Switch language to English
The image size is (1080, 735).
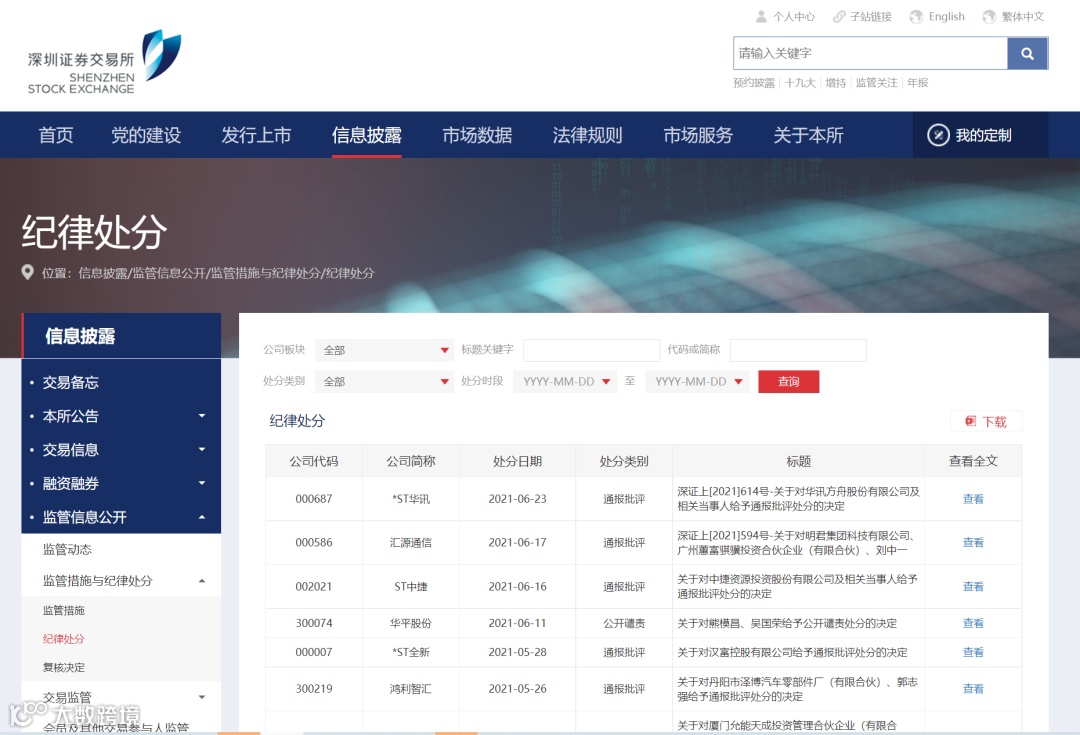coord(946,17)
